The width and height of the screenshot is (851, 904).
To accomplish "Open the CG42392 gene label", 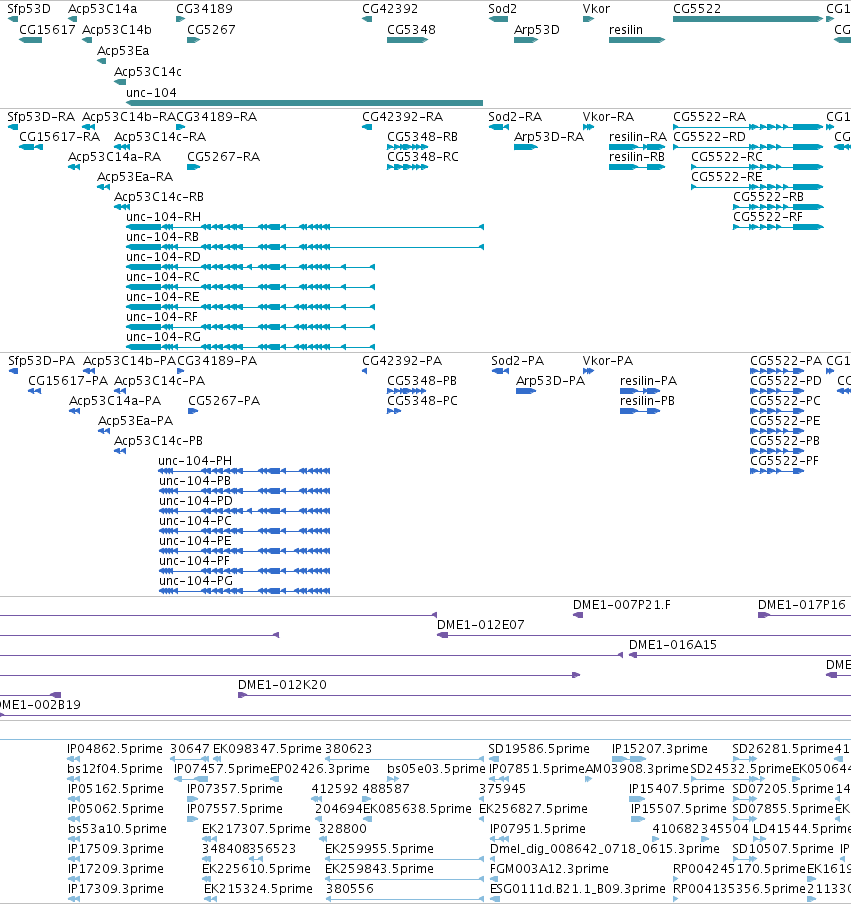I will tap(390, 9).
